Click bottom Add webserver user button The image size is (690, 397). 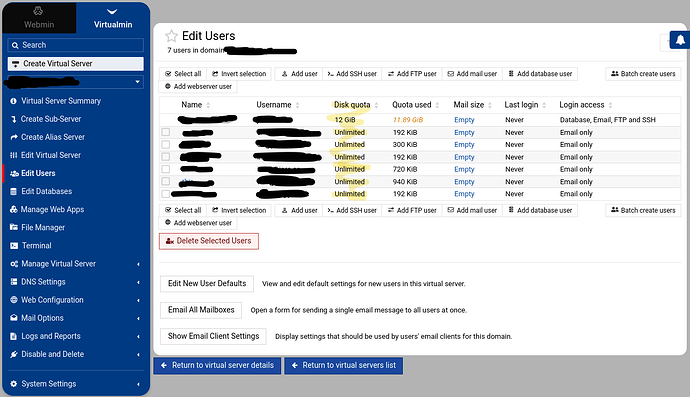[198, 223]
